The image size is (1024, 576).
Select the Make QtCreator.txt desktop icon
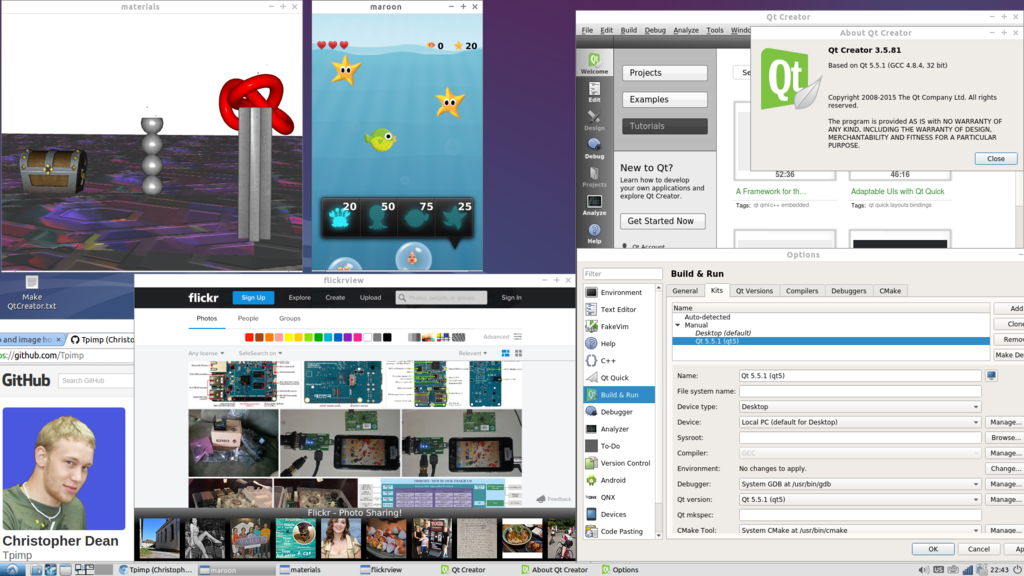pos(31,293)
